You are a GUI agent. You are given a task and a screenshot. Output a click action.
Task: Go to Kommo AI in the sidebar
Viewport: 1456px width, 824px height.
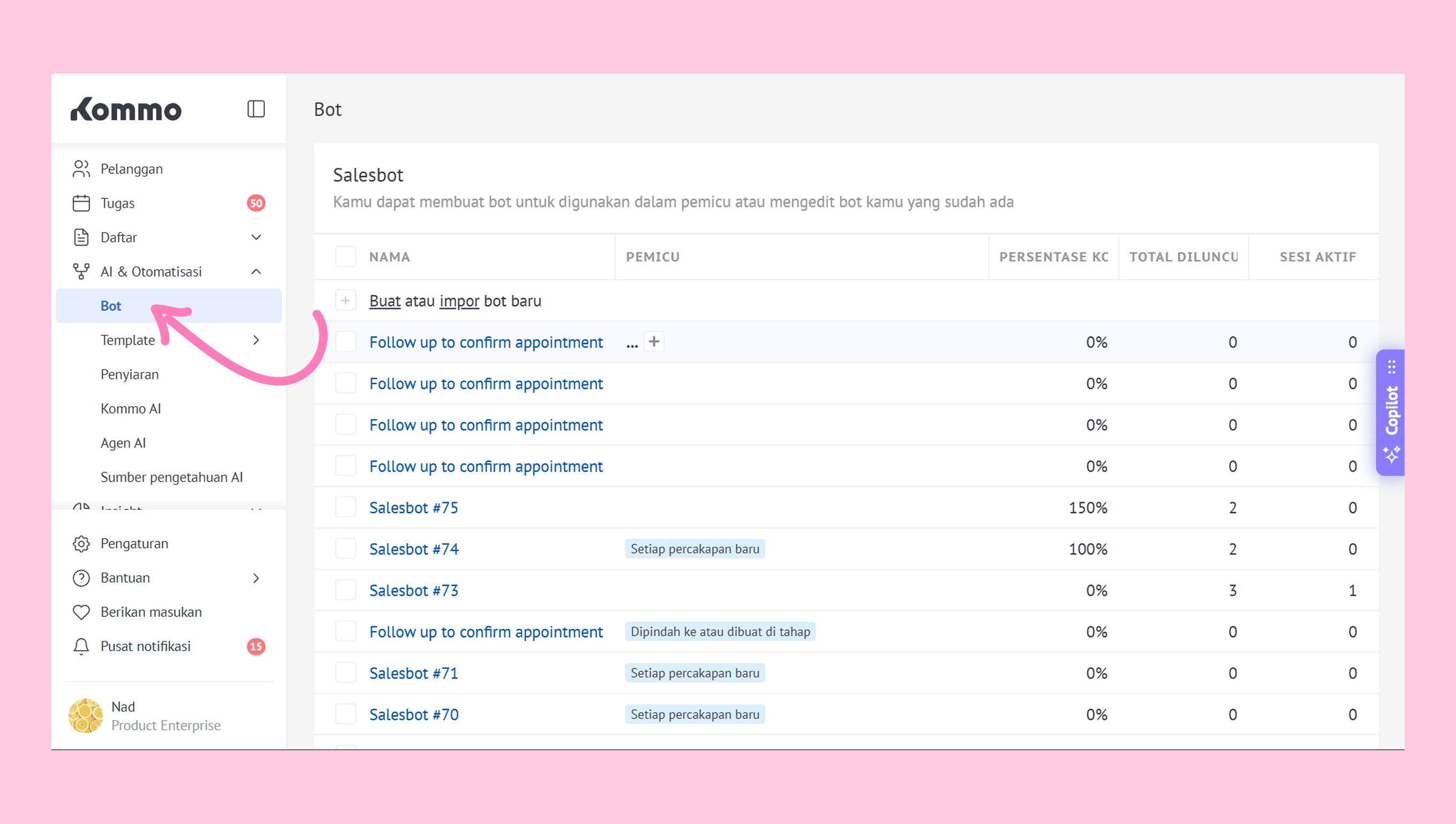[130, 409]
